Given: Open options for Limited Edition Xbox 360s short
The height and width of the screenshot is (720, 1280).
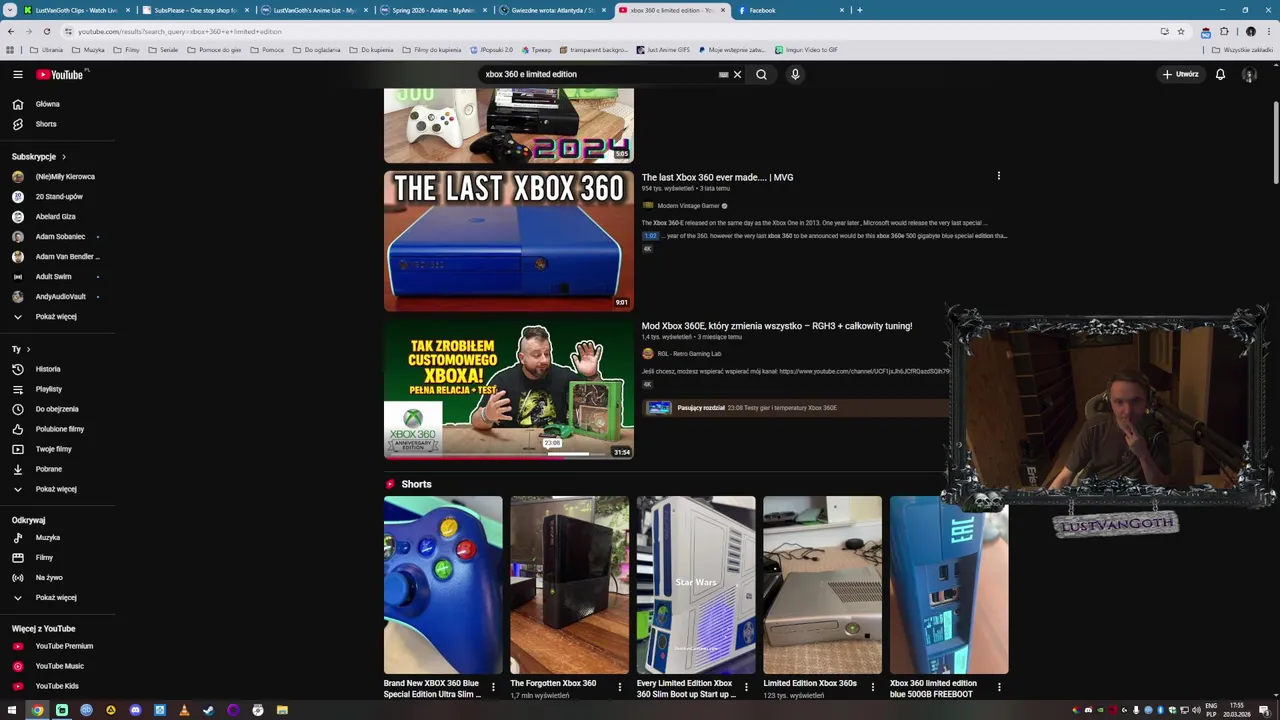Looking at the screenshot, I should [872, 688].
